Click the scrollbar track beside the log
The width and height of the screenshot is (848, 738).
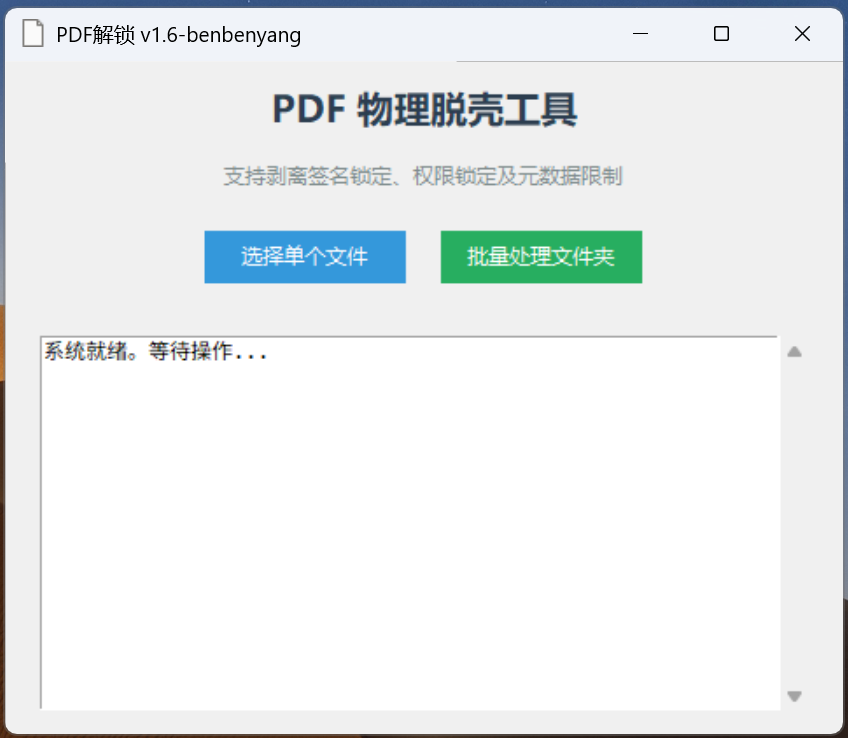pyautogui.click(x=795, y=520)
